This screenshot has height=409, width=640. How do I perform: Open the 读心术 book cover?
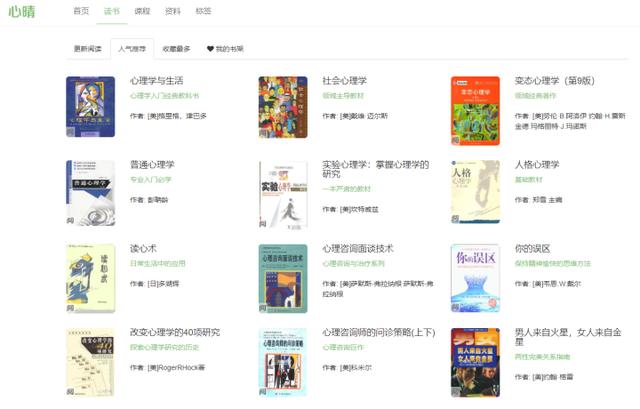pyautogui.click(x=91, y=278)
